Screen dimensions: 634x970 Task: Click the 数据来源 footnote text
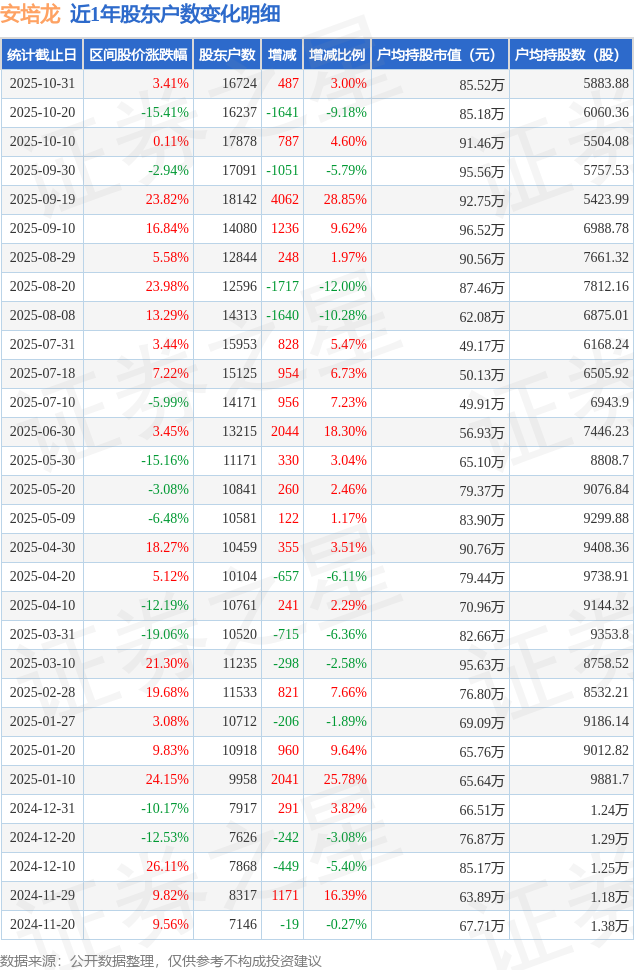click(161, 961)
